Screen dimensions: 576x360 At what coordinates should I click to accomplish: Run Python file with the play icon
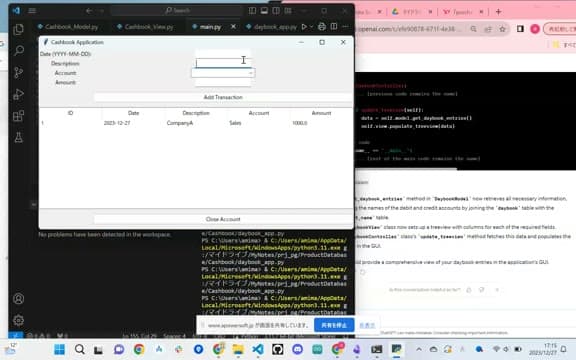click(304, 26)
